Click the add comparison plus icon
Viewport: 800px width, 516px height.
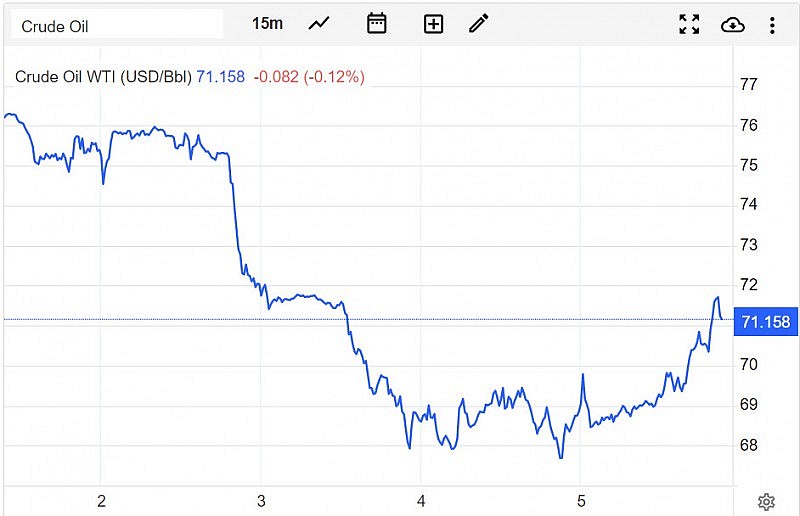click(433, 24)
